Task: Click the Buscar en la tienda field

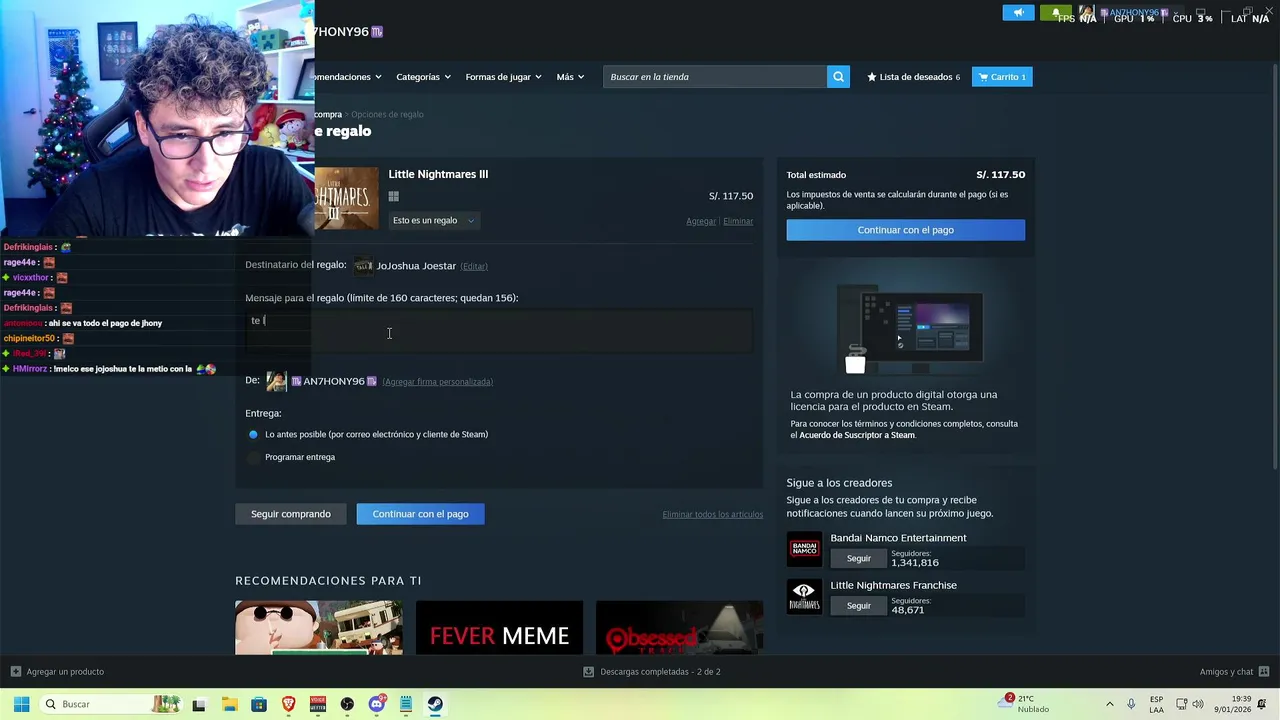Action: tap(715, 77)
